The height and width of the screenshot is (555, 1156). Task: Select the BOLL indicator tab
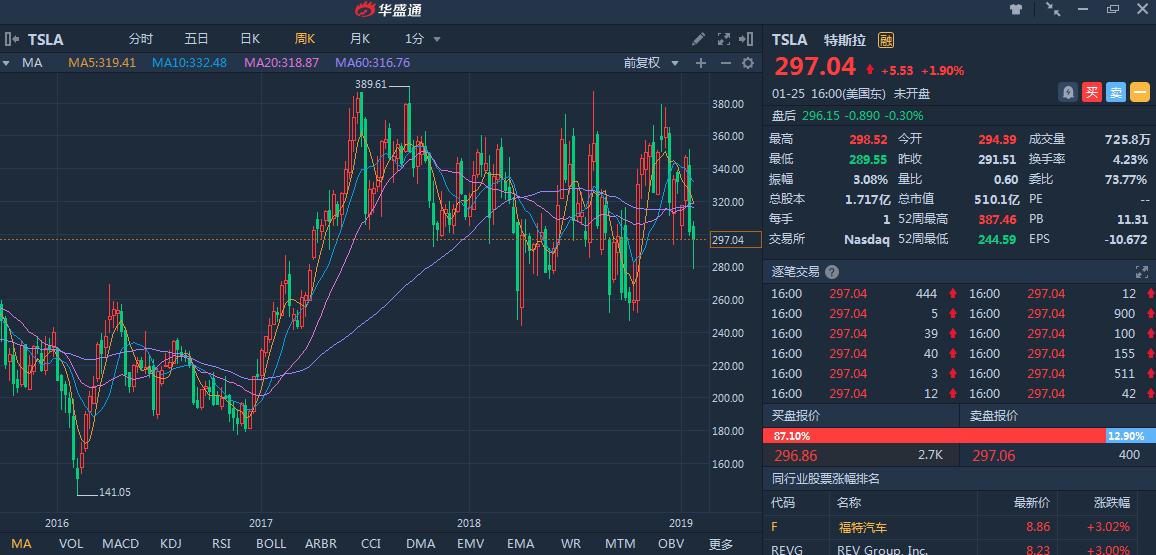point(271,544)
